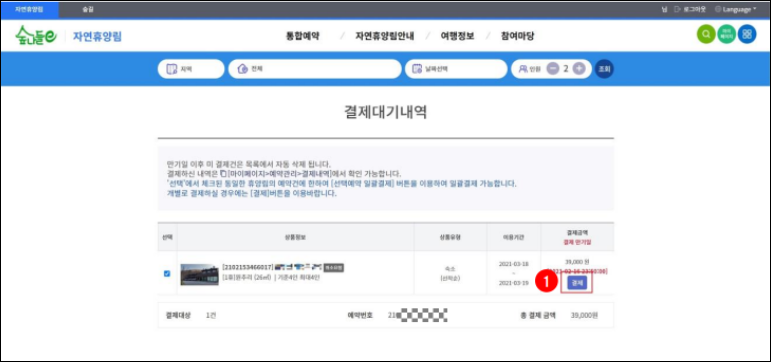Open the 참여마당 menu
Screen dimensions: 771x362
coord(518,36)
